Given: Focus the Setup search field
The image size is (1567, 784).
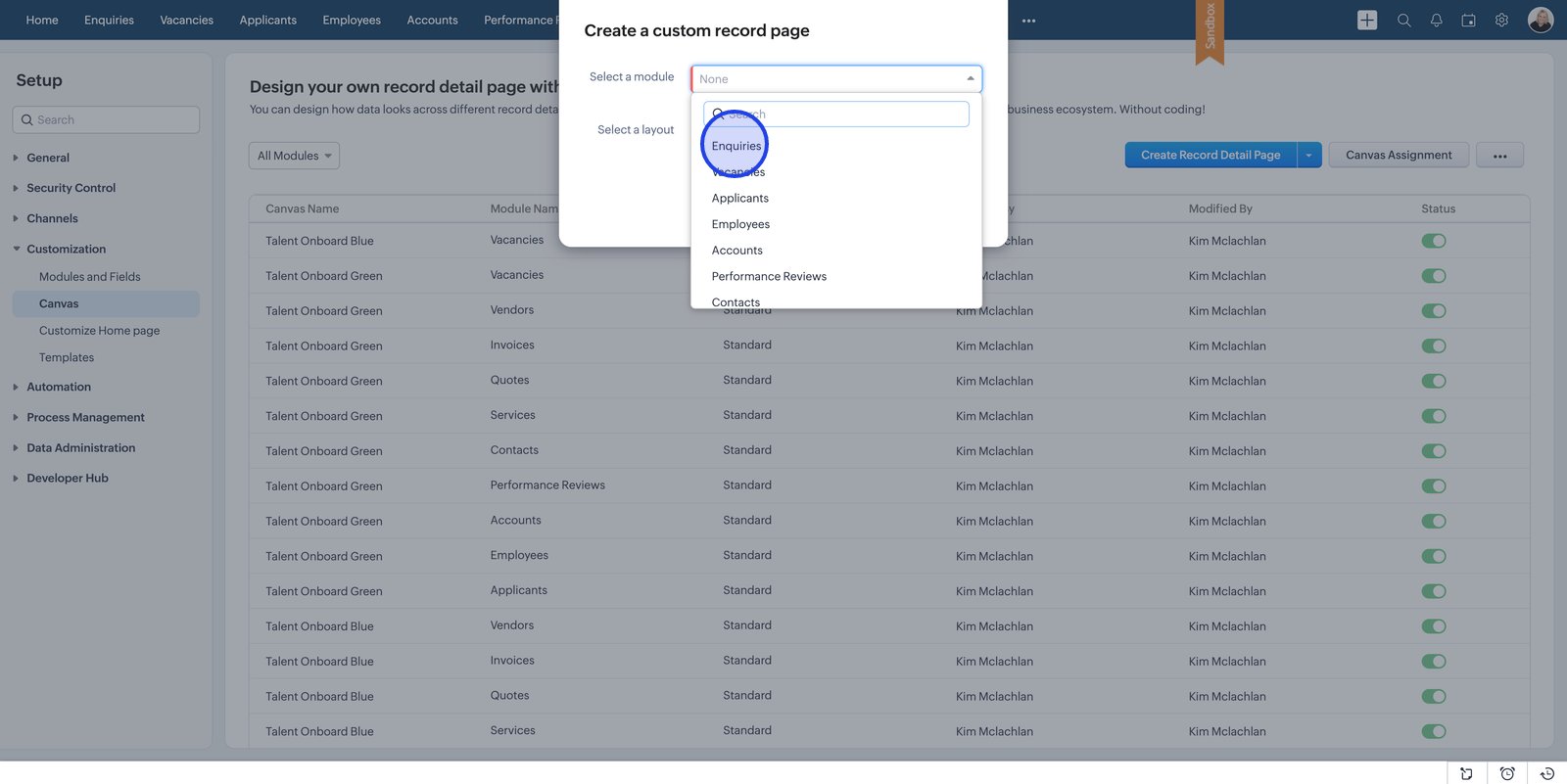Looking at the screenshot, I should [106, 119].
